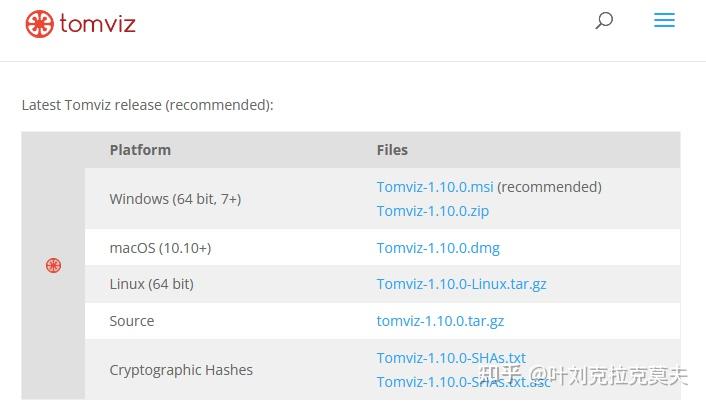Download the Tomviz-1.10.0.msi installer
This screenshot has width=706, height=404.
pos(435,187)
